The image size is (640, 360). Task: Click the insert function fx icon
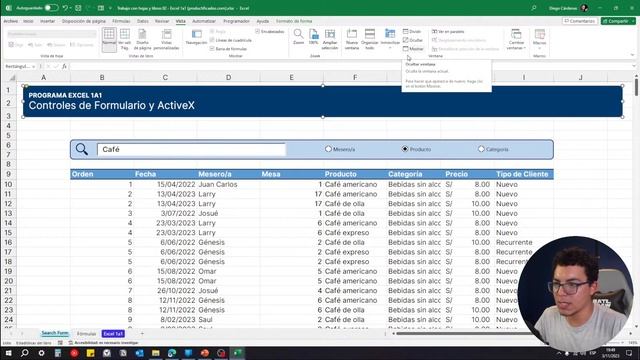pyautogui.click(x=64, y=66)
